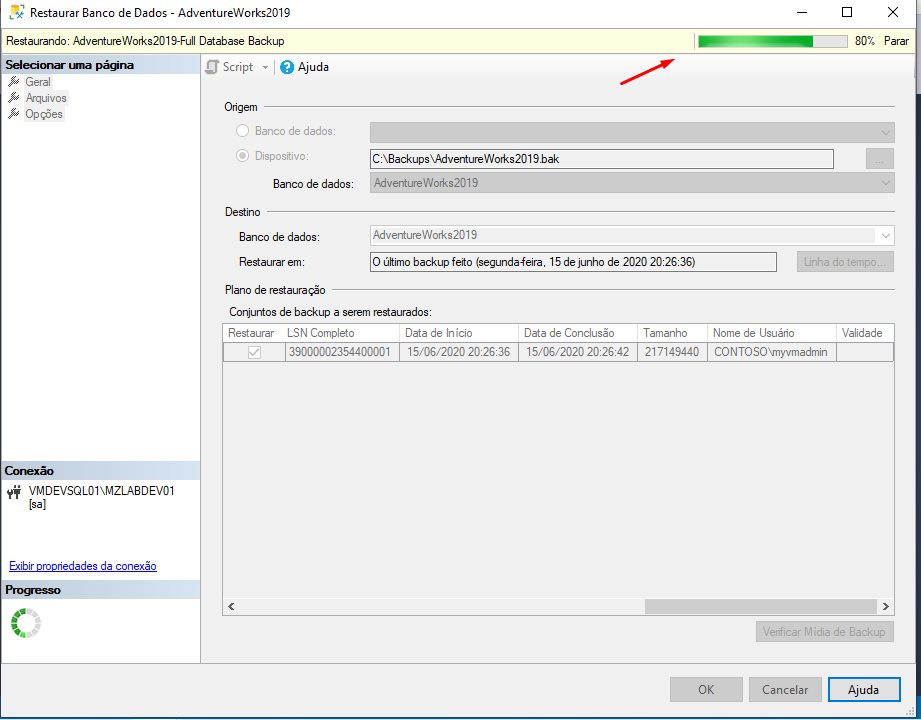Viewport: 921px width, 720px height.
Task: Open Exibir propriedades da conexão link
Action: coord(83,566)
